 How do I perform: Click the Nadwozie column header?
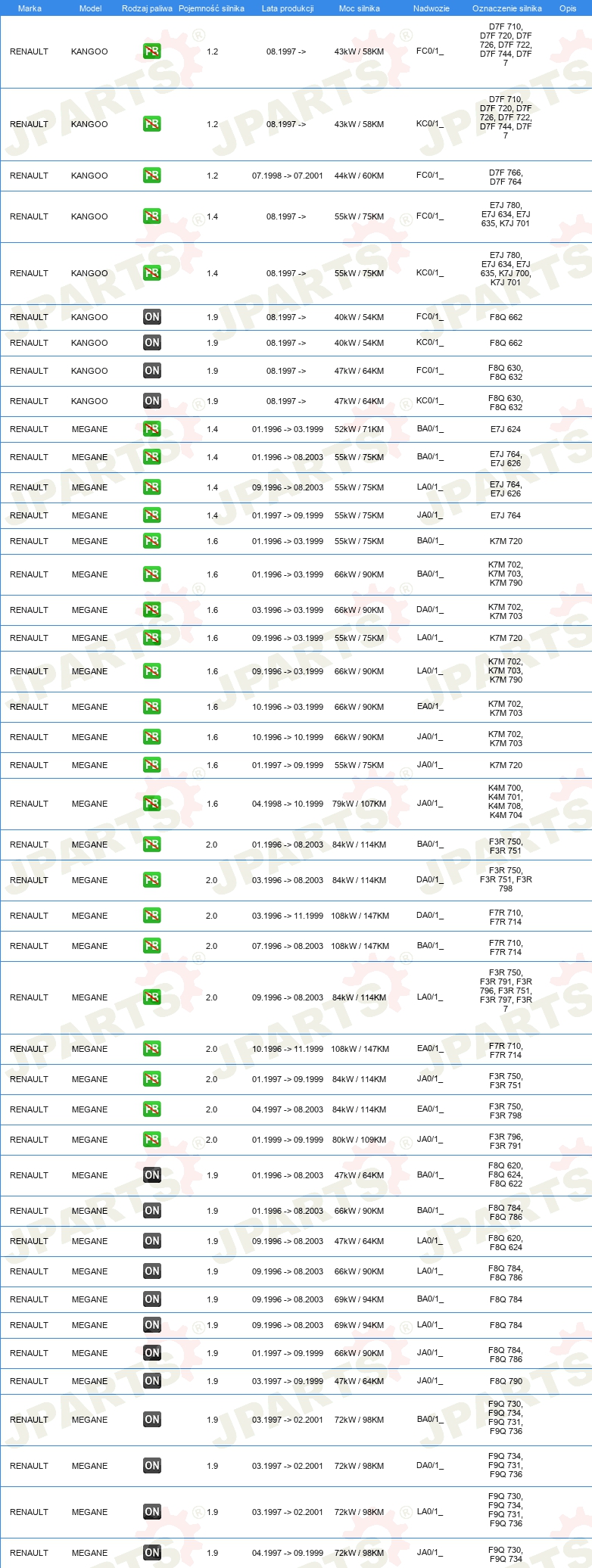431,8
